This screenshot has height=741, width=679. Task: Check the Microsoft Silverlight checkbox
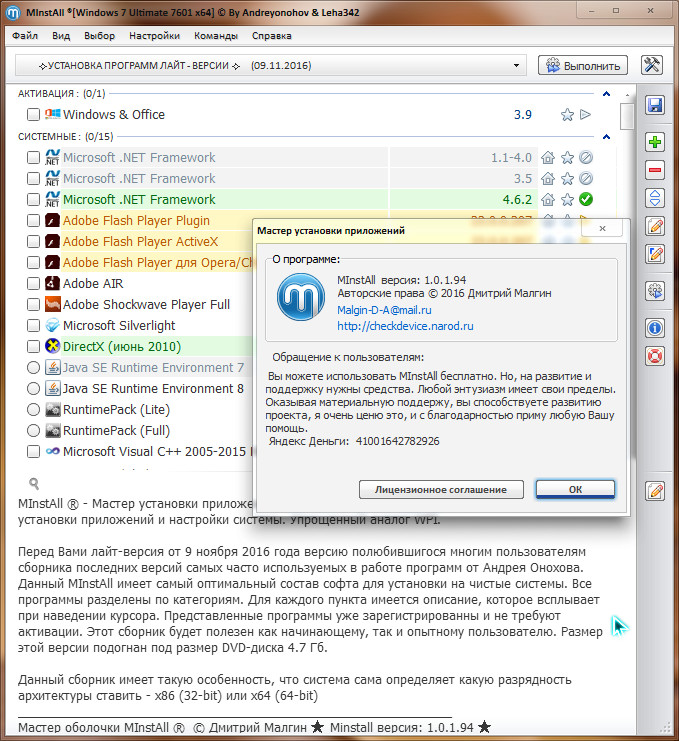click(x=33, y=326)
